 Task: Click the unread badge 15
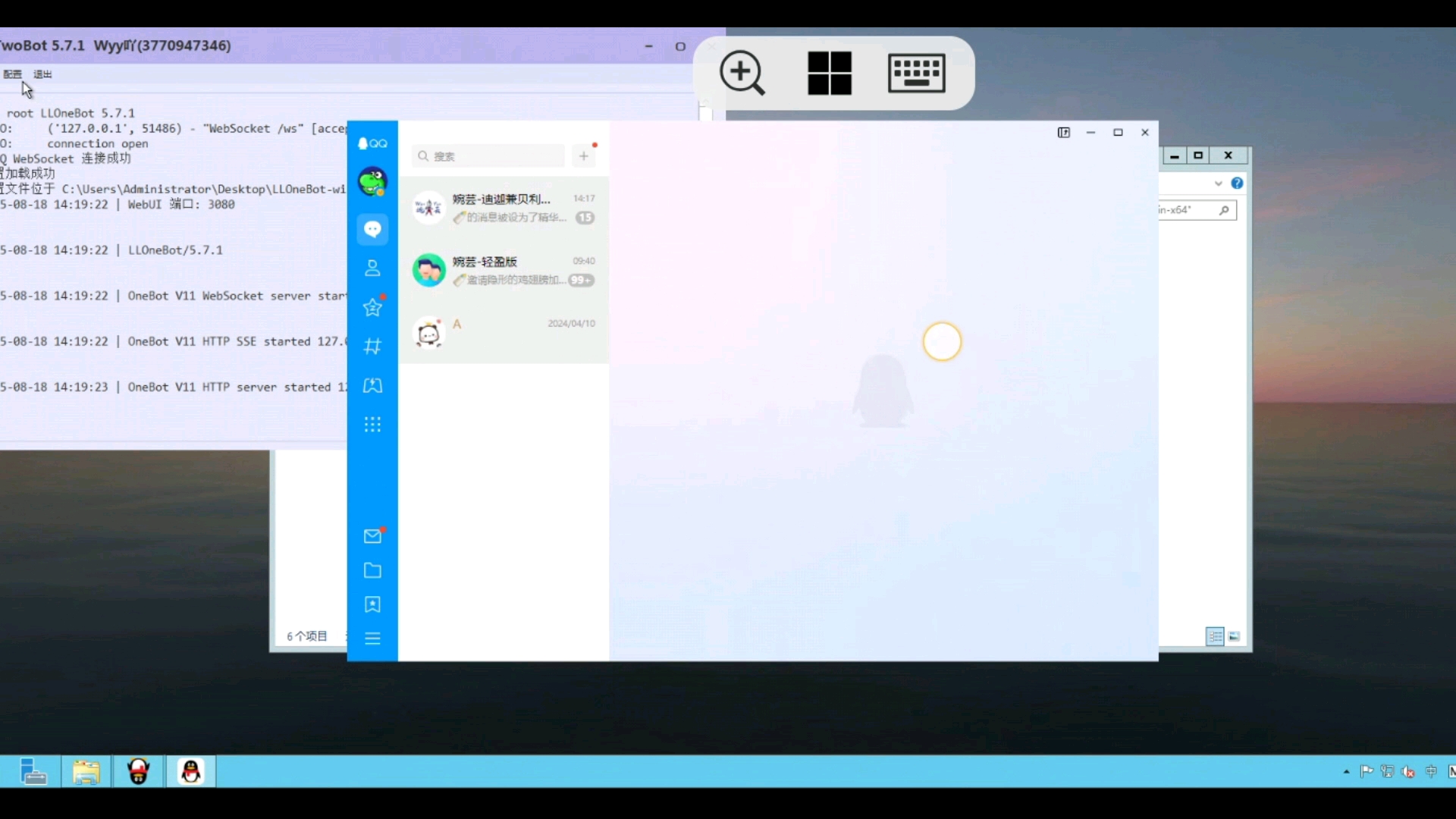585,218
